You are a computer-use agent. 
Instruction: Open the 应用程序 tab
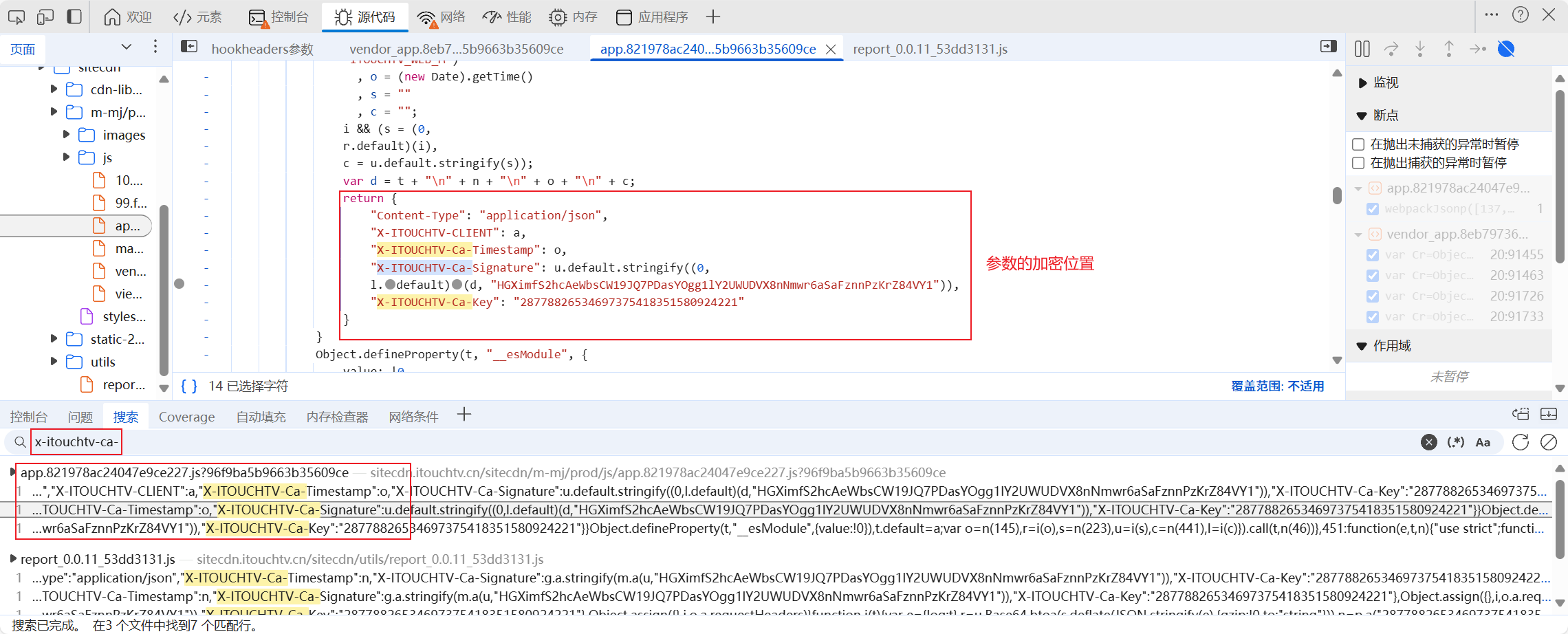tap(652, 17)
